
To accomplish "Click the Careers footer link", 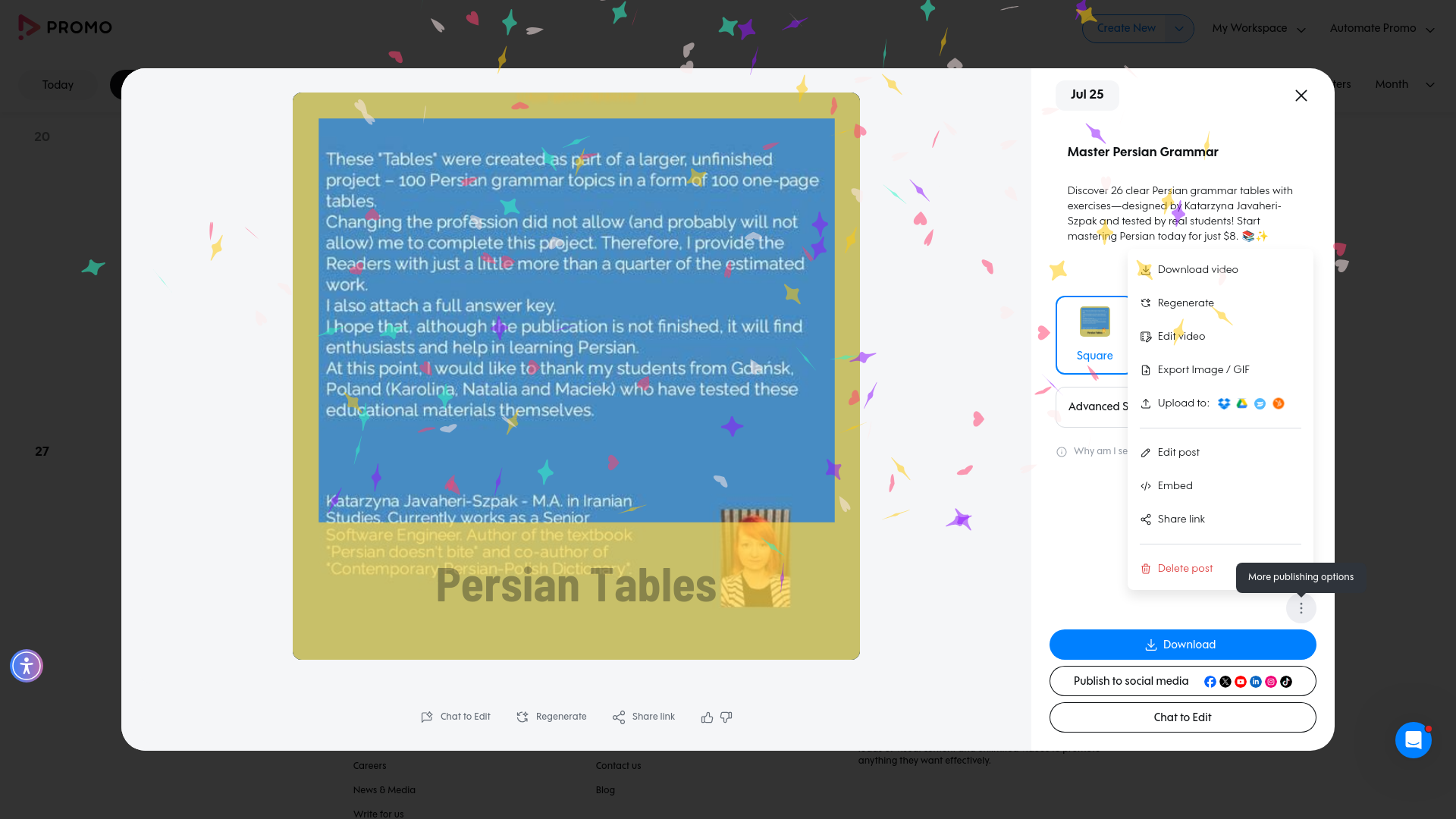I will tap(369, 766).
